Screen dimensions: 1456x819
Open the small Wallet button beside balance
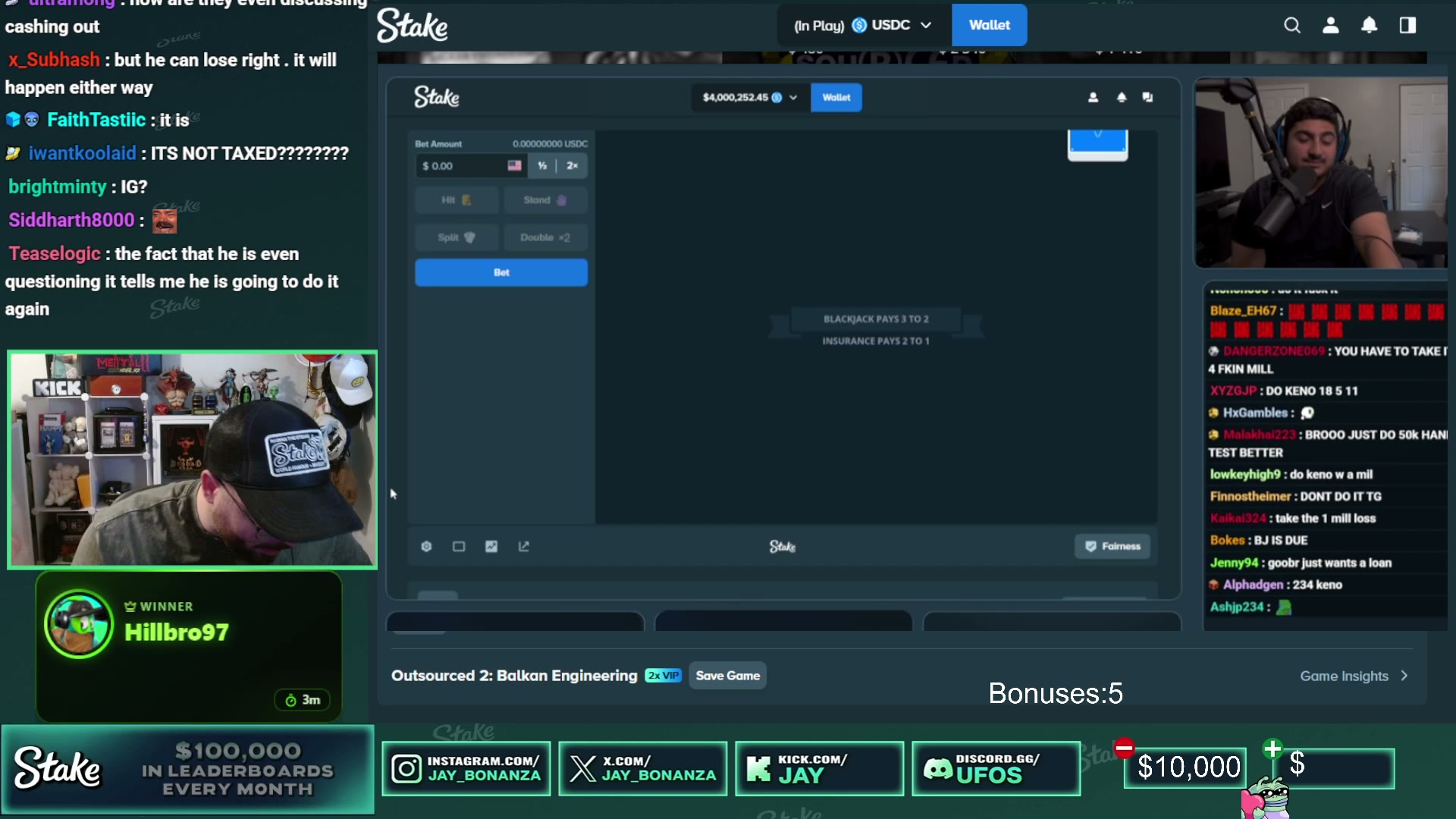coord(836,97)
